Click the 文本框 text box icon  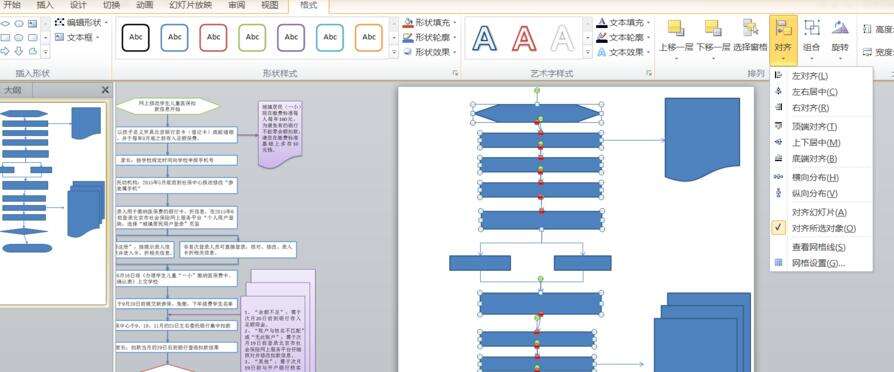coord(60,37)
